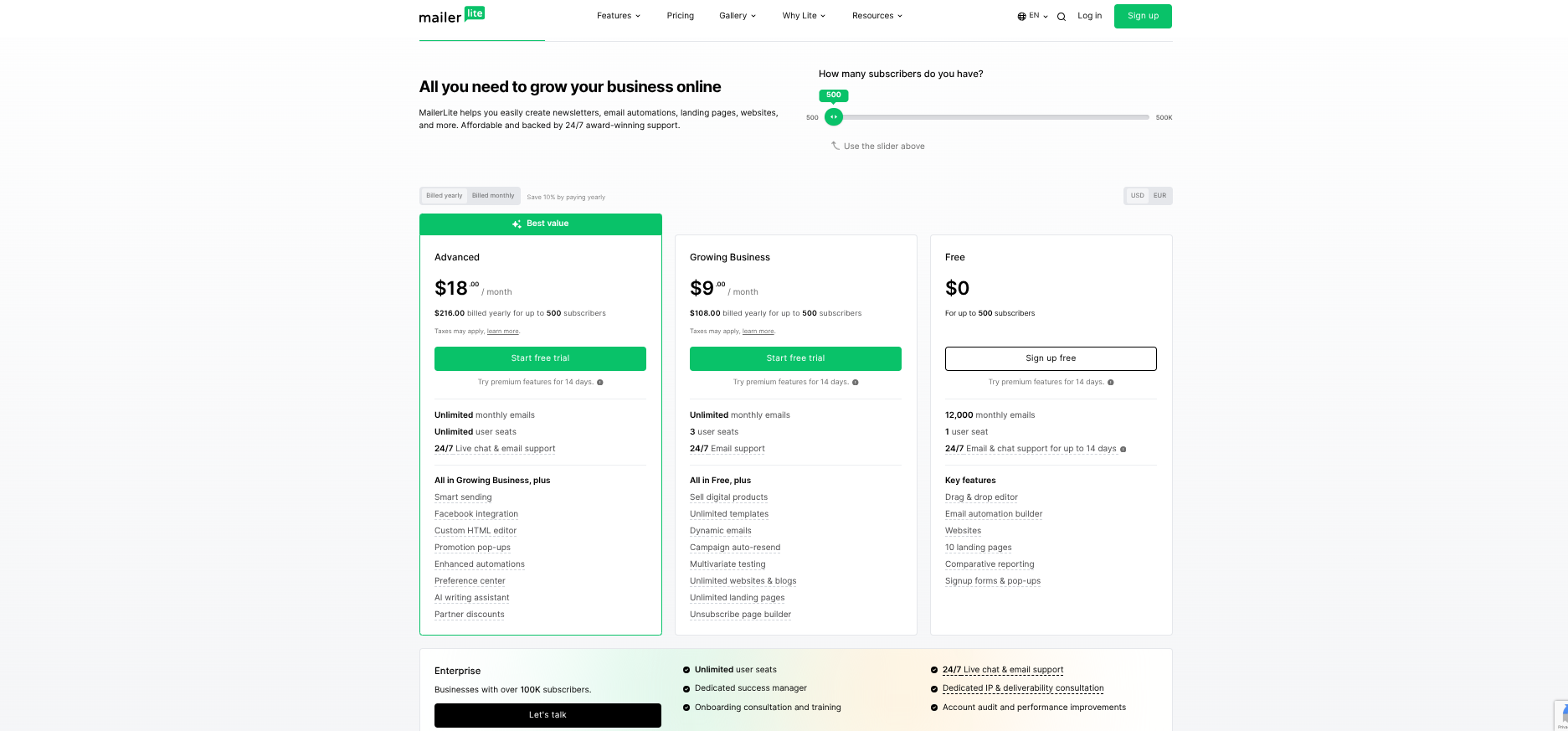Open the Smart sending feature link
Image resolution: width=1568 pixels, height=731 pixels.
coord(463,497)
